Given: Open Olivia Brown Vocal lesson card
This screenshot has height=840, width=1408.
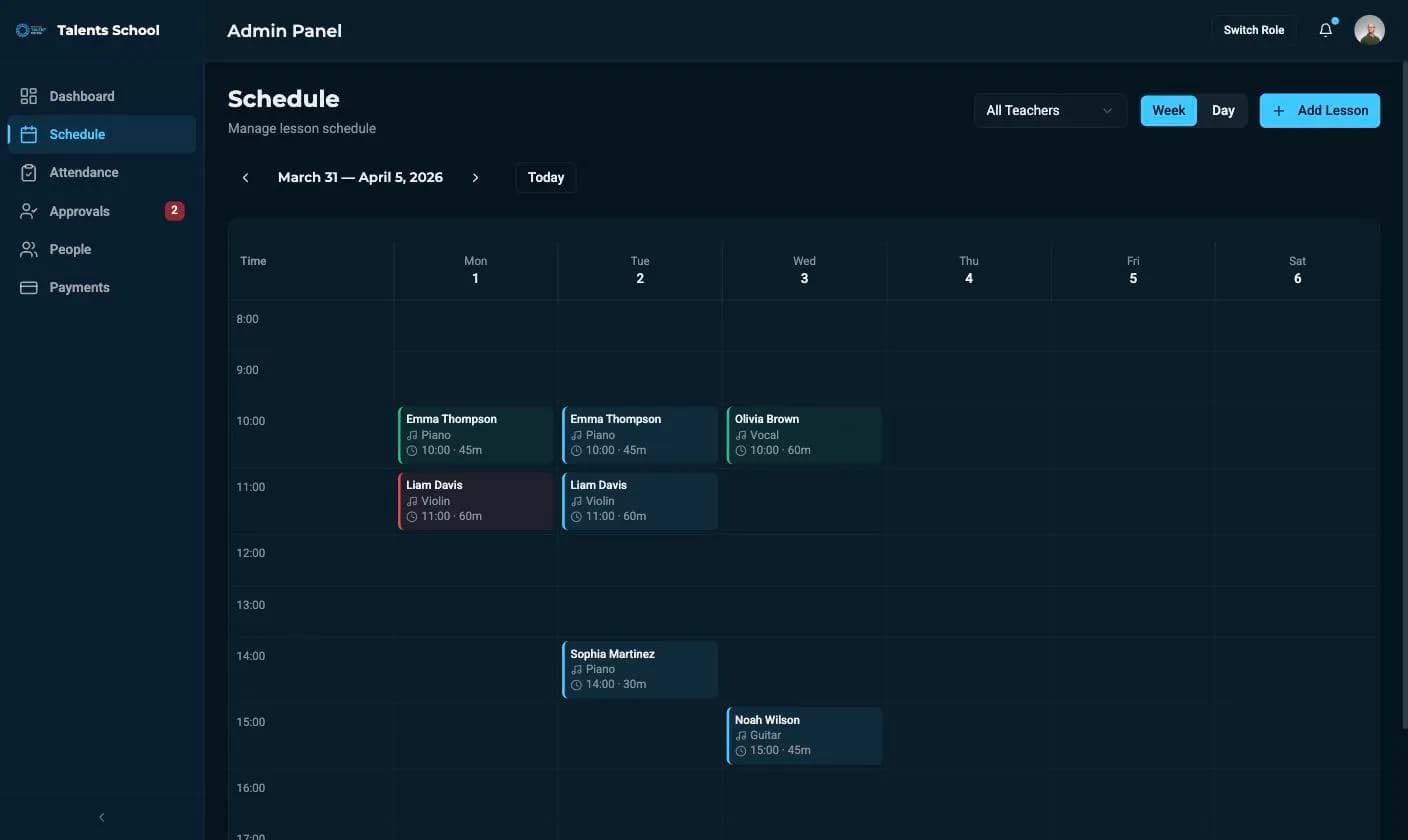Looking at the screenshot, I should point(805,435).
